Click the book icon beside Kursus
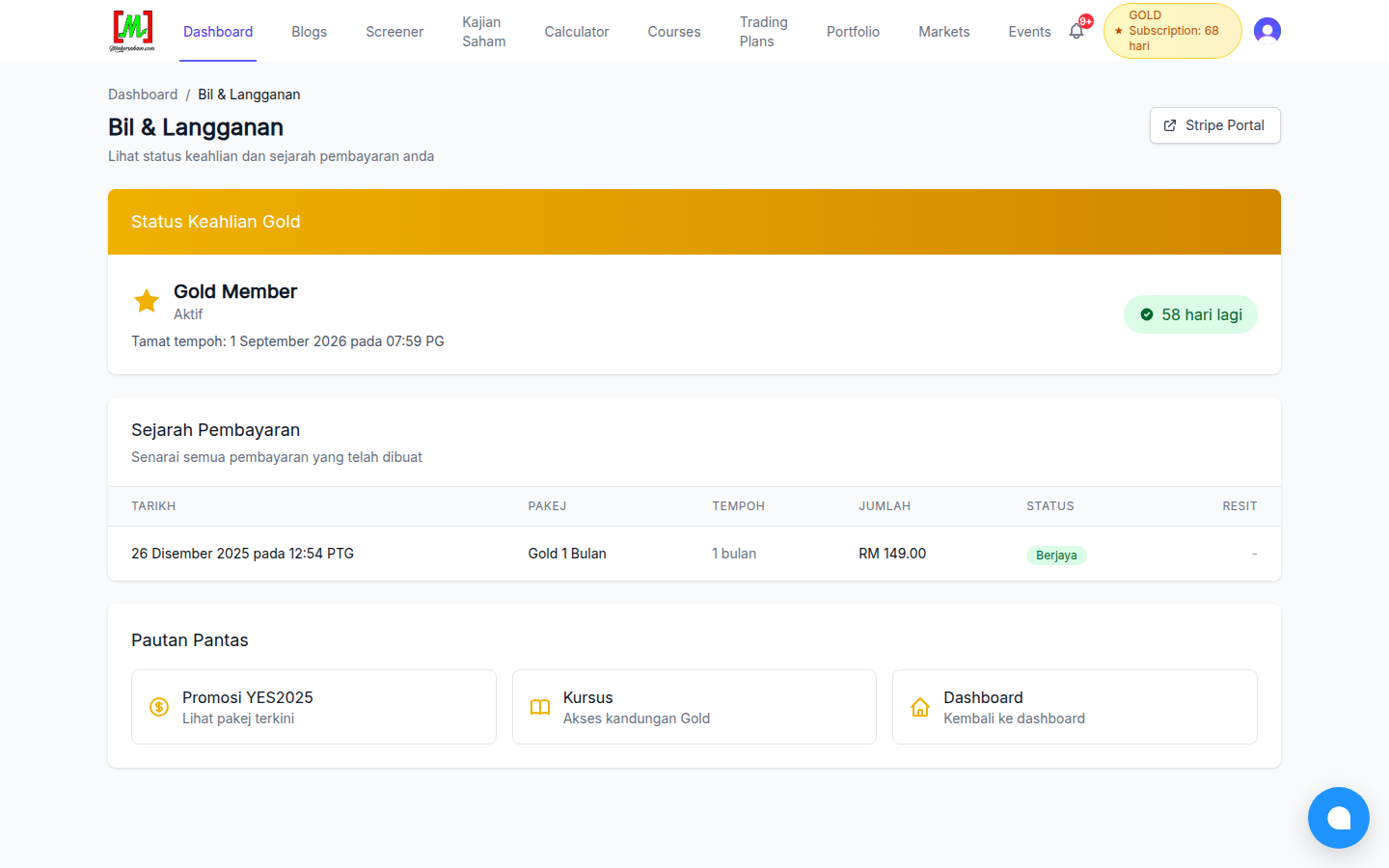 (x=540, y=707)
